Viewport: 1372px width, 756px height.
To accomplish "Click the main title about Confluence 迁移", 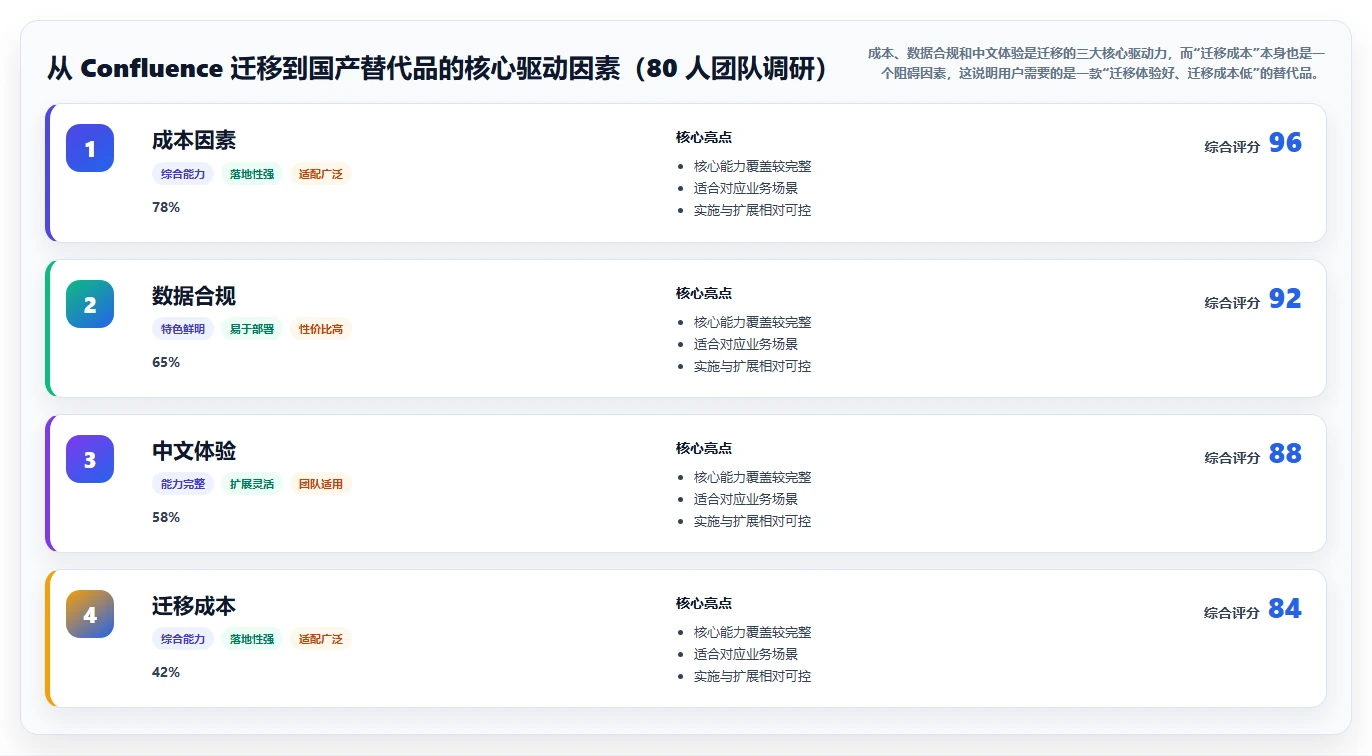I will (438, 68).
